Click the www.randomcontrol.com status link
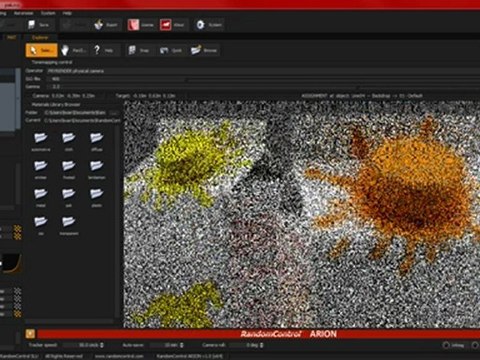The height and width of the screenshot is (360, 480). (x=119, y=356)
